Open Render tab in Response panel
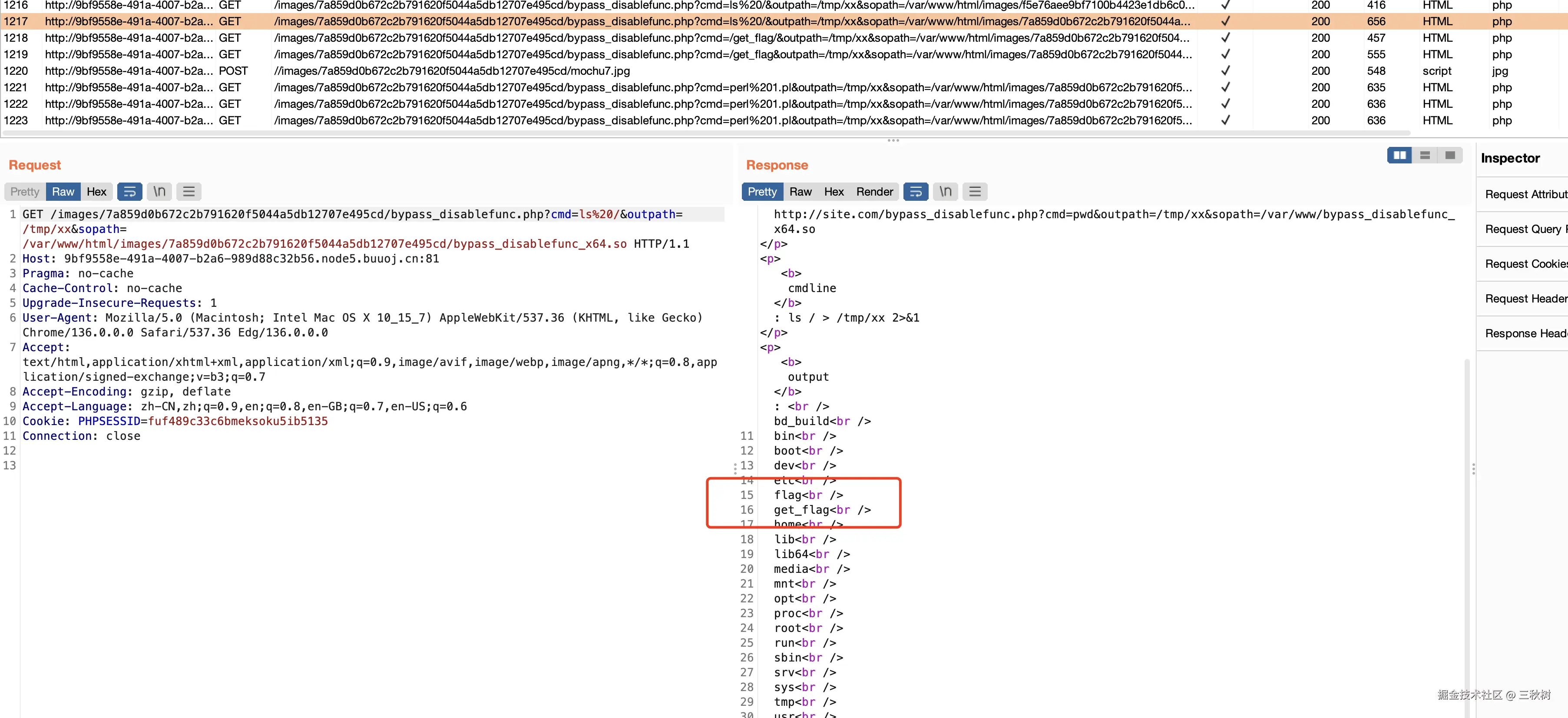The width and height of the screenshot is (1568, 718). (874, 192)
